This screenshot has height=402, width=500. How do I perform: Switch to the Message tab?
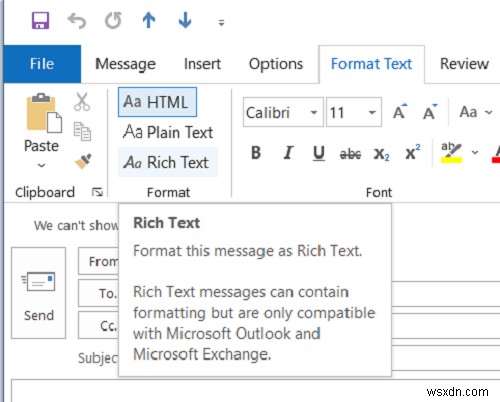click(x=125, y=64)
